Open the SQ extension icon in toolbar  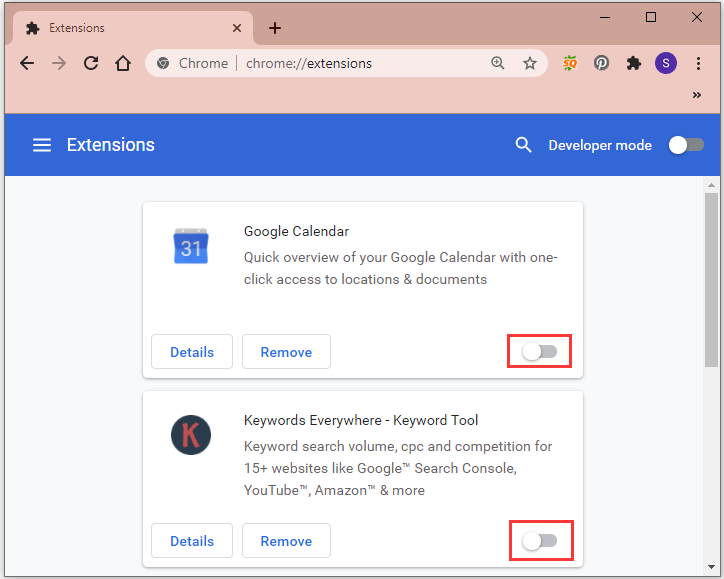click(570, 63)
